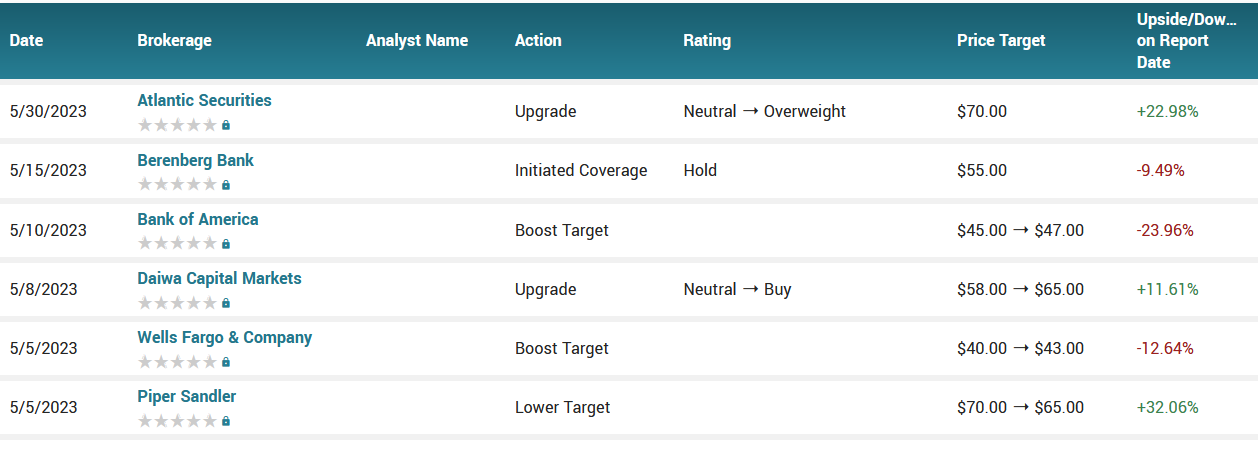Open the Bank of America brokerage link
Viewport: 1258px width, 449px height.
click(197, 219)
